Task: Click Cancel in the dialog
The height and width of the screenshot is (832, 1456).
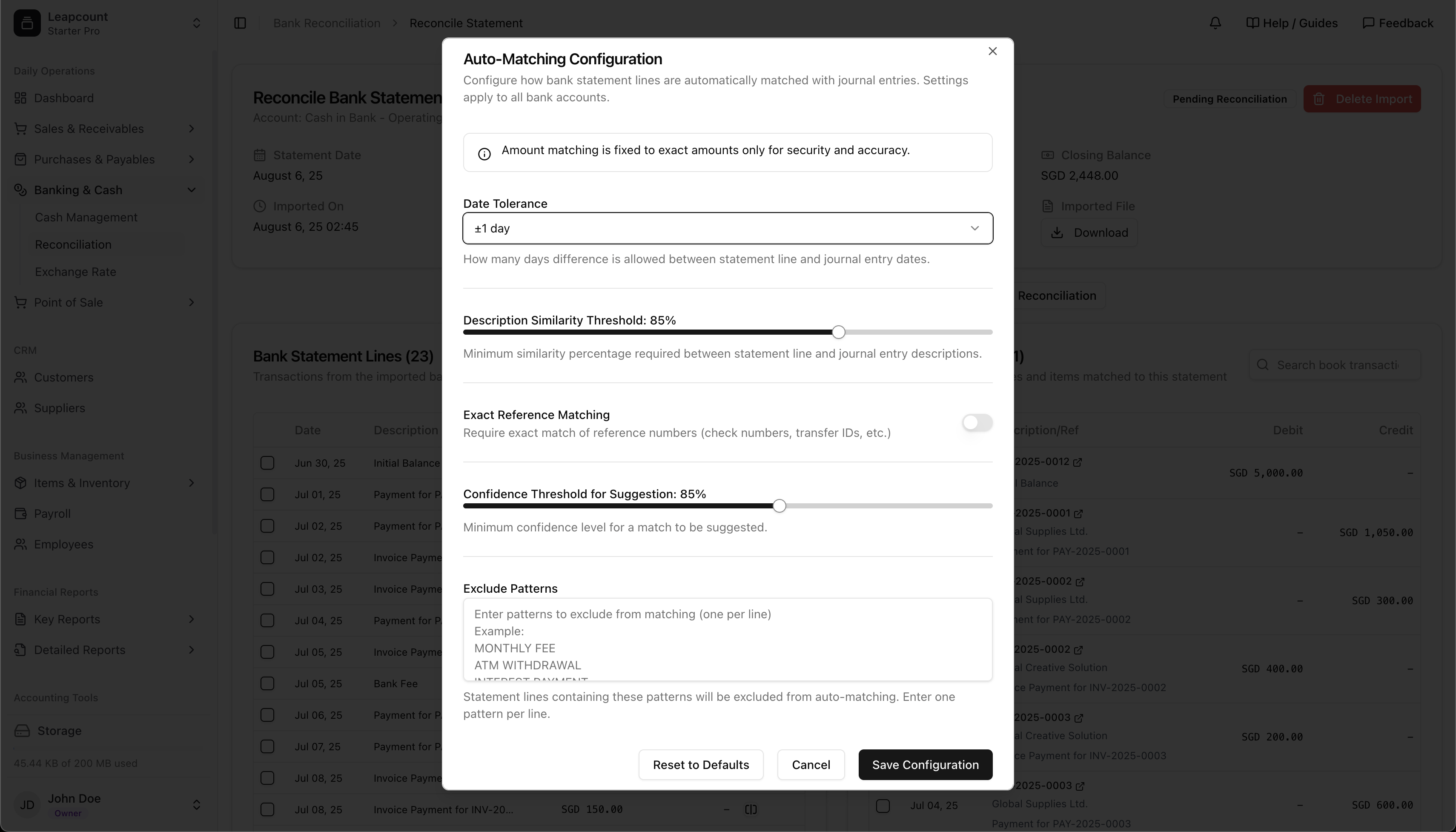Action: (811, 765)
